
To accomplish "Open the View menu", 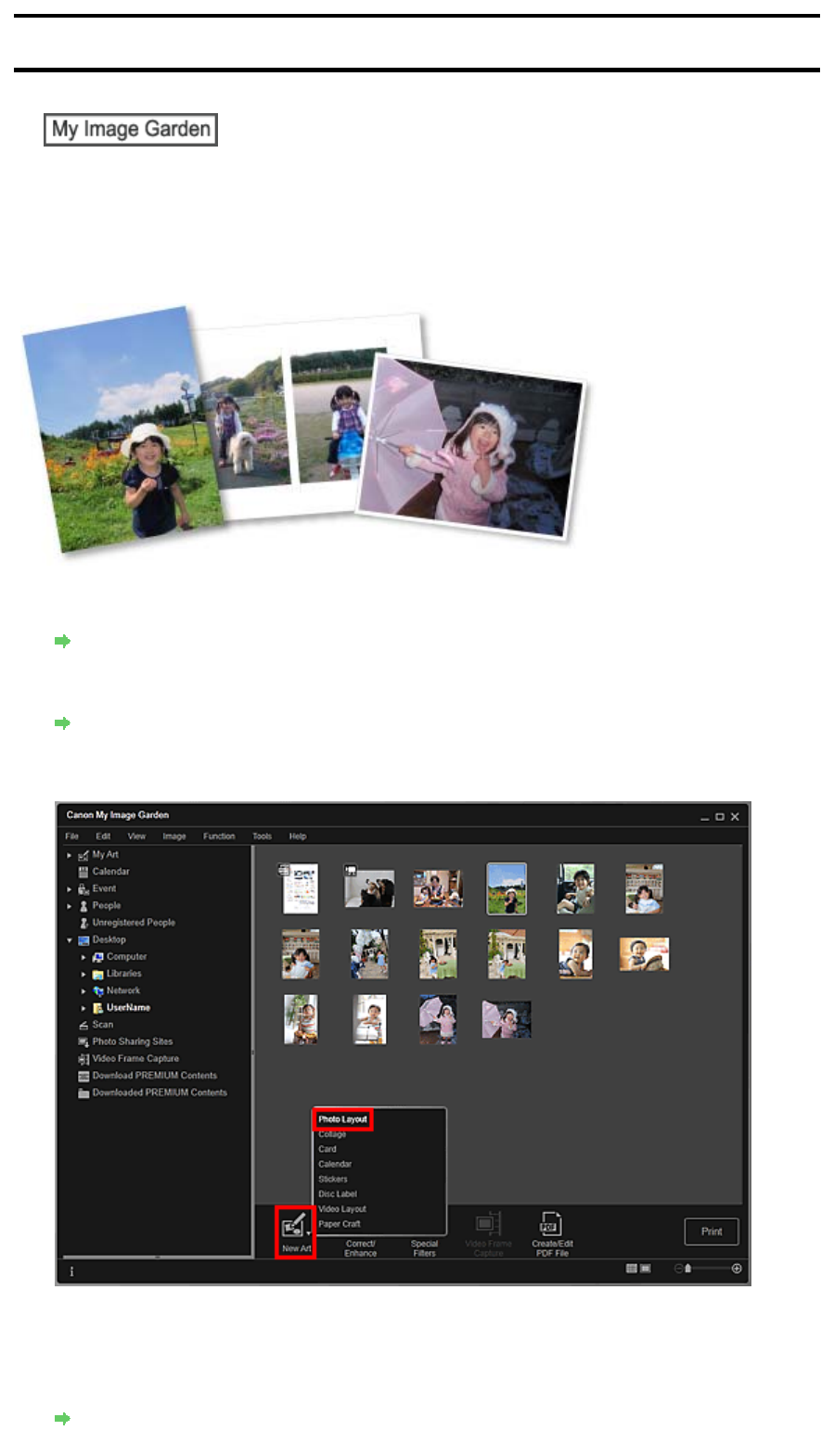I will tap(136, 836).
